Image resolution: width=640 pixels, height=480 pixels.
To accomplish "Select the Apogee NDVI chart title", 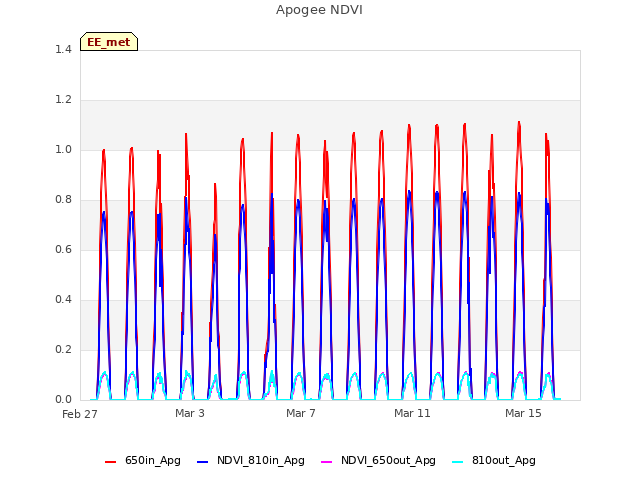I will coord(319,10).
